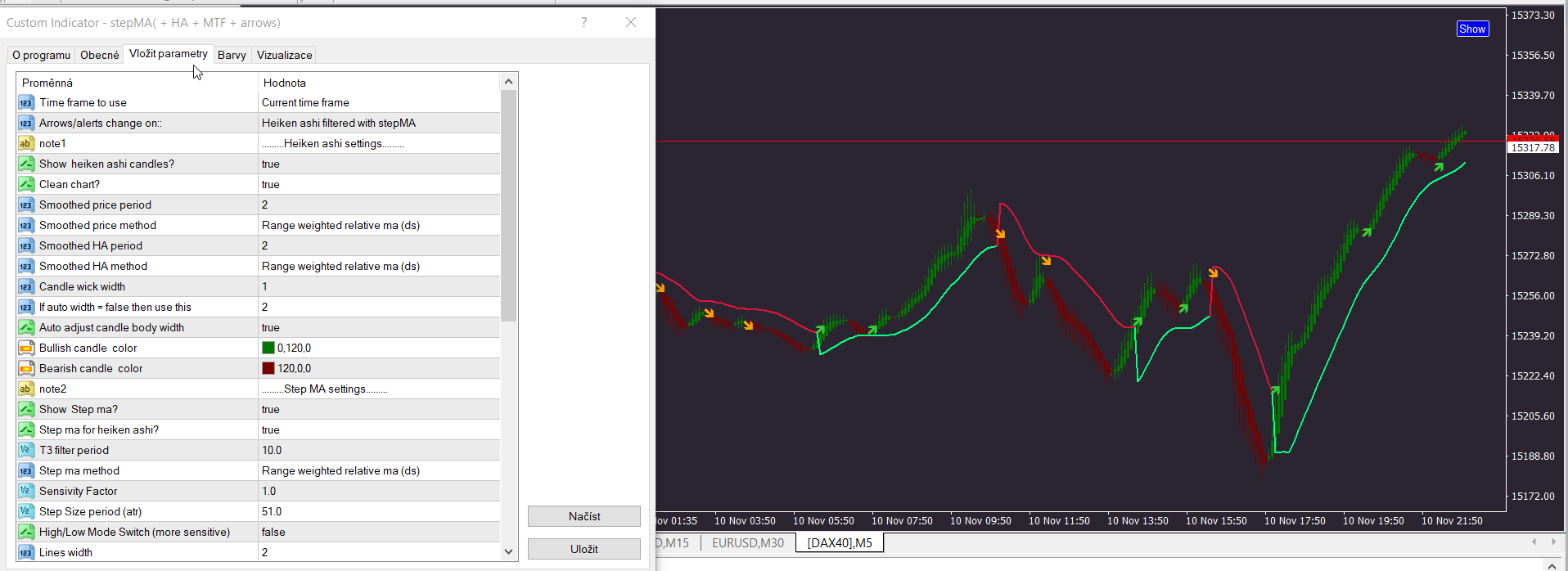The width and height of the screenshot is (1568, 571).
Task: Click the icon beside Sensivity Factor
Action: tap(26, 491)
